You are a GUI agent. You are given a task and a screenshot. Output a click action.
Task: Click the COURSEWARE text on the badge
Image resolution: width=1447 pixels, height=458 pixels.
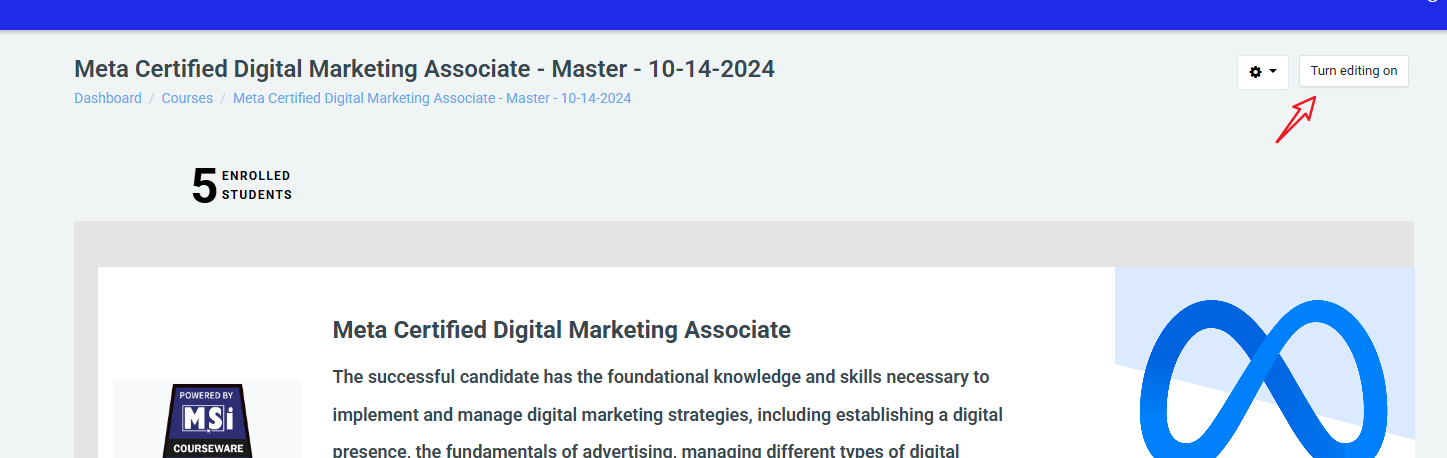tap(207, 449)
